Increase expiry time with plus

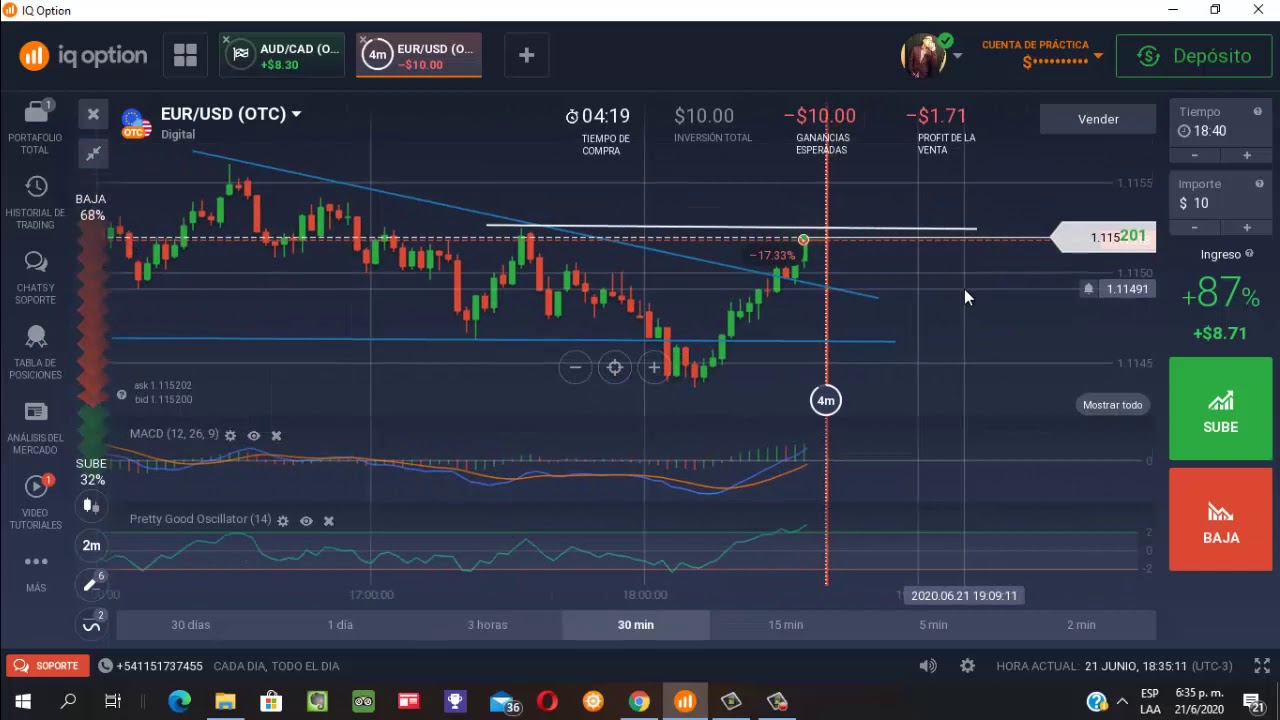(x=1246, y=156)
